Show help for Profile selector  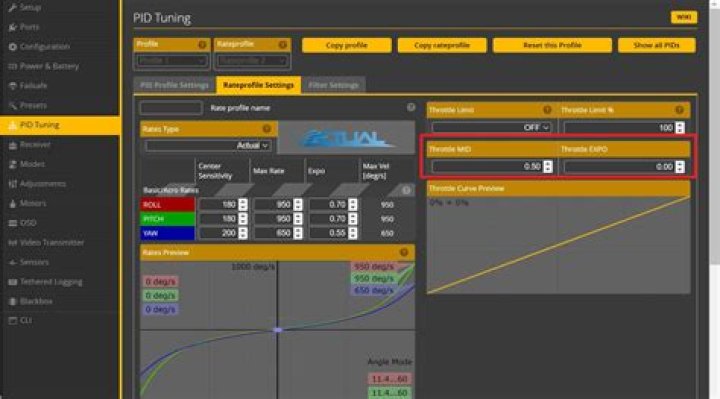(x=202, y=45)
